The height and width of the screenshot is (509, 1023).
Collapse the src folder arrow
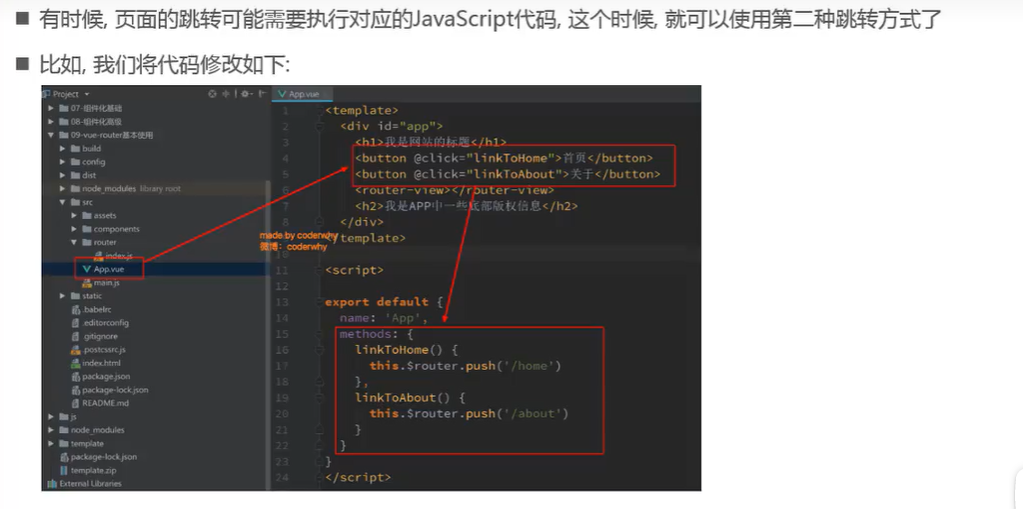coord(63,202)
